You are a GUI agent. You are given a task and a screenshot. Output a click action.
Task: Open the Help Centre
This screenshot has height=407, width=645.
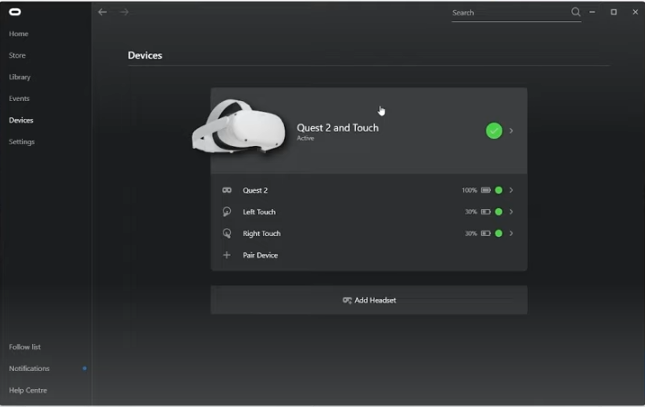tap(28, 390)
